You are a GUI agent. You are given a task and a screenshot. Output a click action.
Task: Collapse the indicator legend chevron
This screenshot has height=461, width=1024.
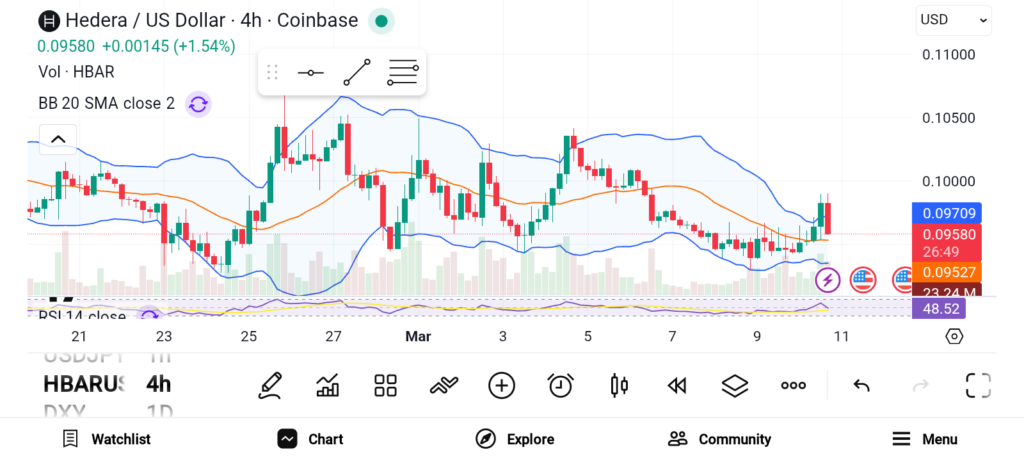click(x=58, y=139)
